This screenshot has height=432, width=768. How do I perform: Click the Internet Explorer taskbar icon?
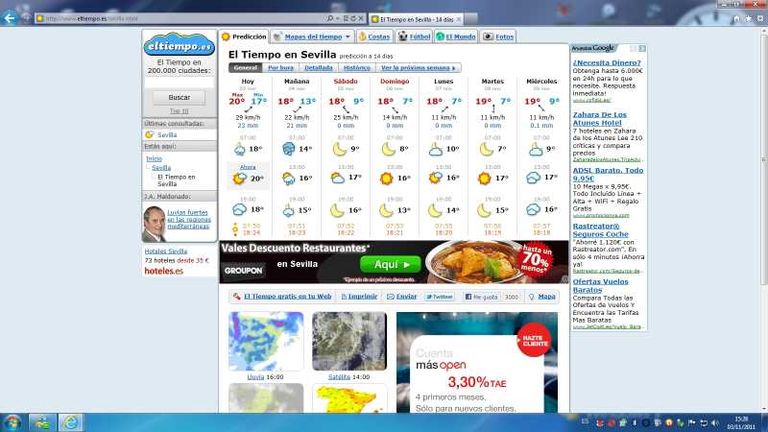click(x=71, y=422)
